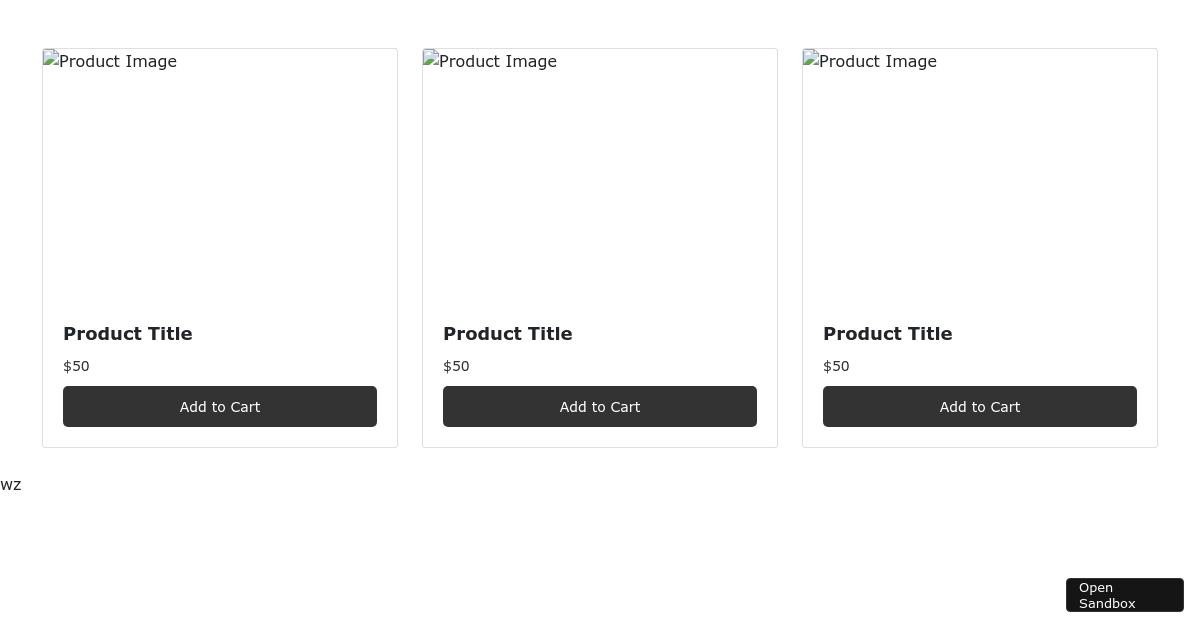Click the $50 price on middle card

click(456, 366)
